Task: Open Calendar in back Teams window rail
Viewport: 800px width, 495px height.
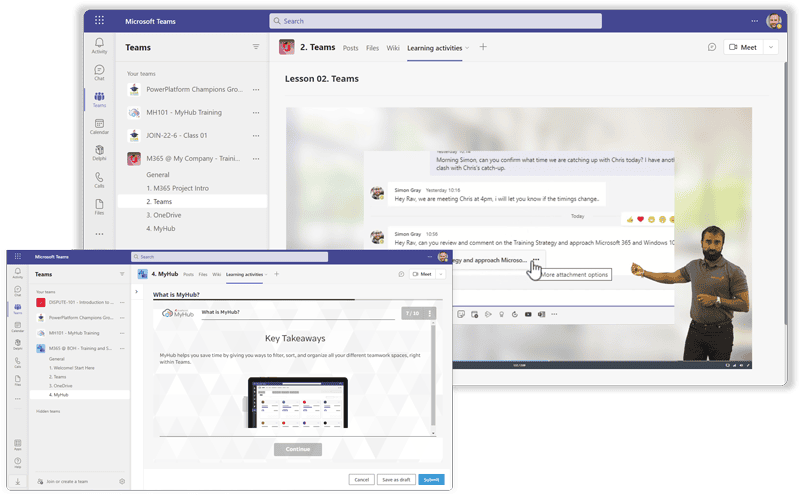Action: click(x=99, y=127)
